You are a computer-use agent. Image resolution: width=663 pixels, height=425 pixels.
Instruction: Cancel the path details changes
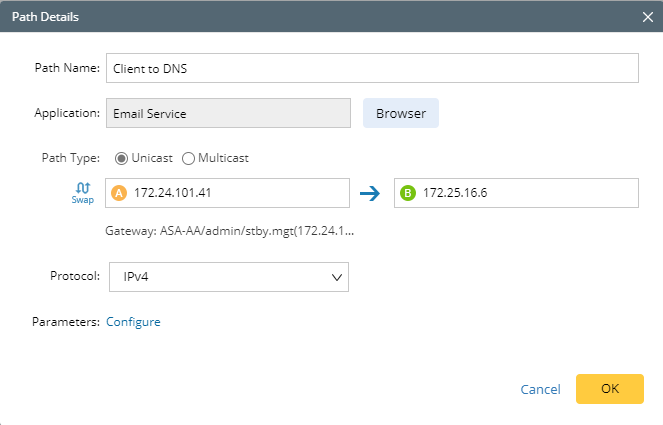(540, 389)
